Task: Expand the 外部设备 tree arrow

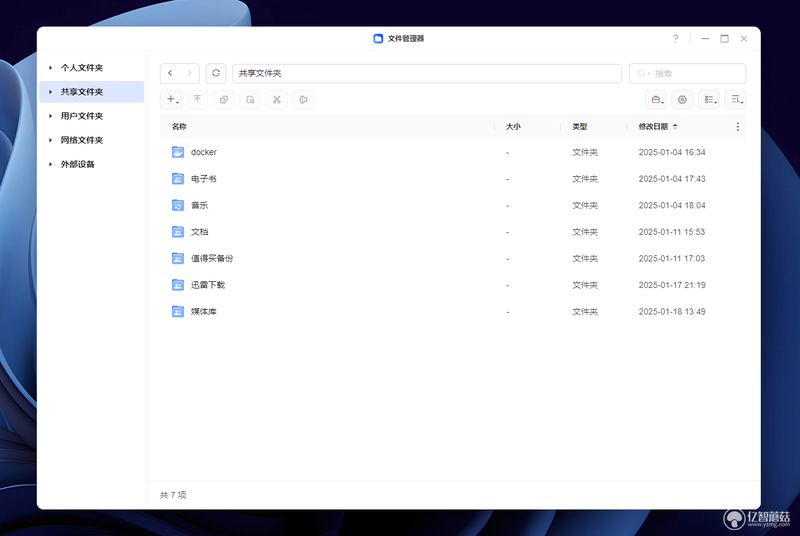Action: click(50, 164)
